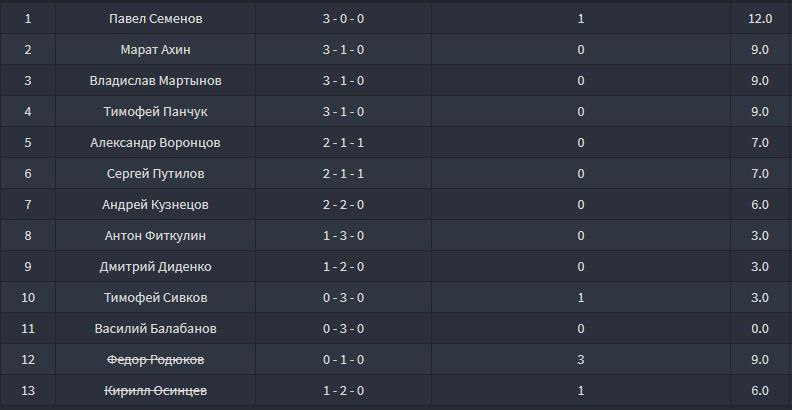Select rank number 13 cell
792x410 pixels.
tap(28, 391)
